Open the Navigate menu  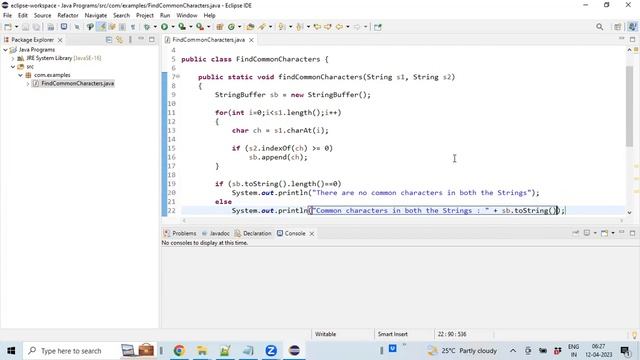(x=96, y=16)
